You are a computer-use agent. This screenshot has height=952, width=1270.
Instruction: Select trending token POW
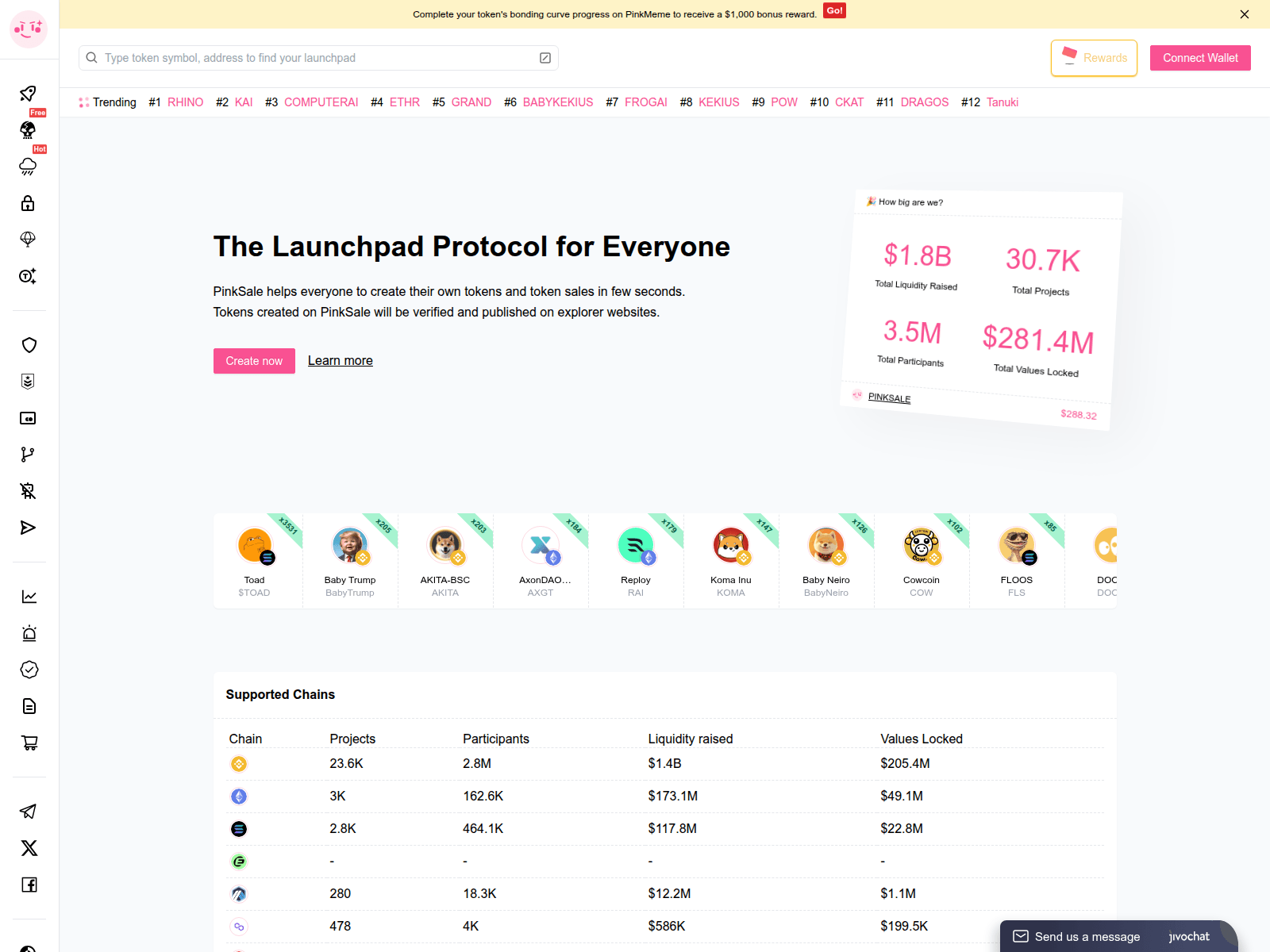click(x=784, y=102)
